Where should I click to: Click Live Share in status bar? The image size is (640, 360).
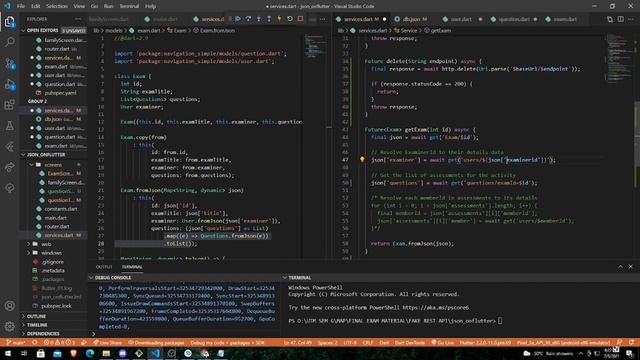(x=107, y=343)
